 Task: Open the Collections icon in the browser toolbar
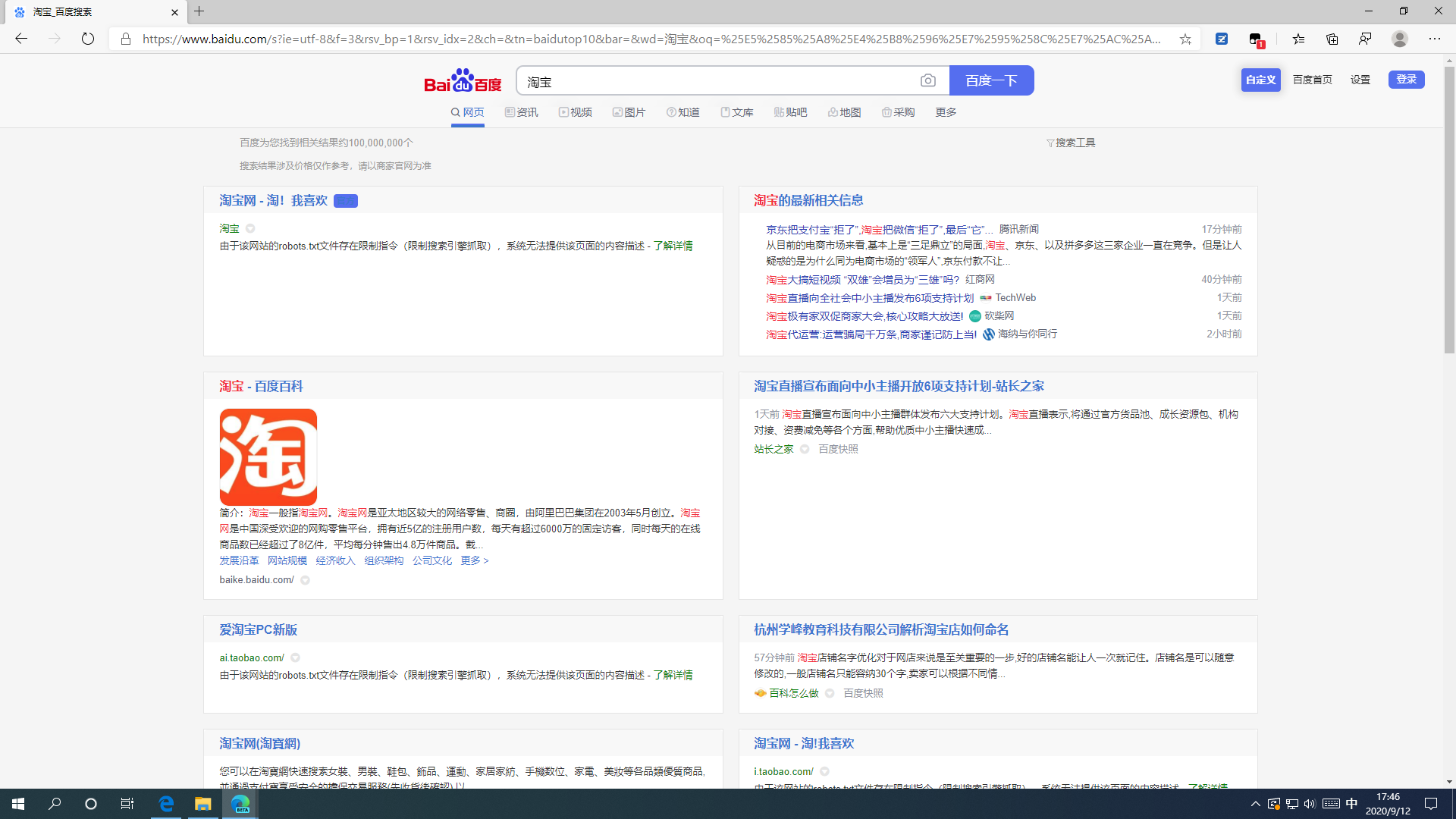click(x=1332, y=39)
